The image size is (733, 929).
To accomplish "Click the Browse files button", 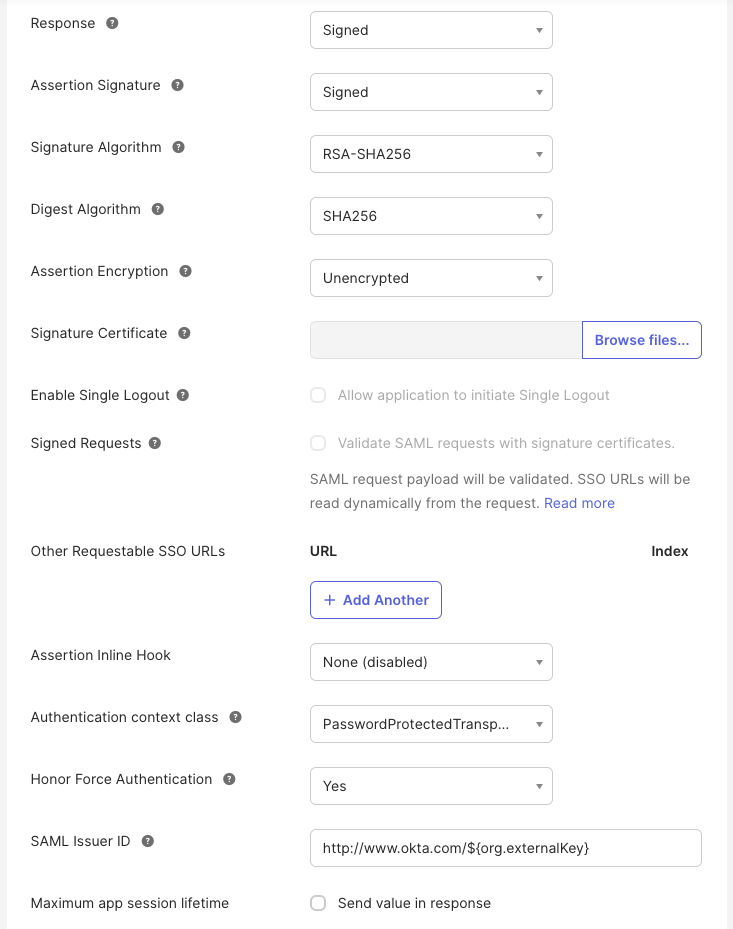I will pyautogui.click(x=642, y=340).
